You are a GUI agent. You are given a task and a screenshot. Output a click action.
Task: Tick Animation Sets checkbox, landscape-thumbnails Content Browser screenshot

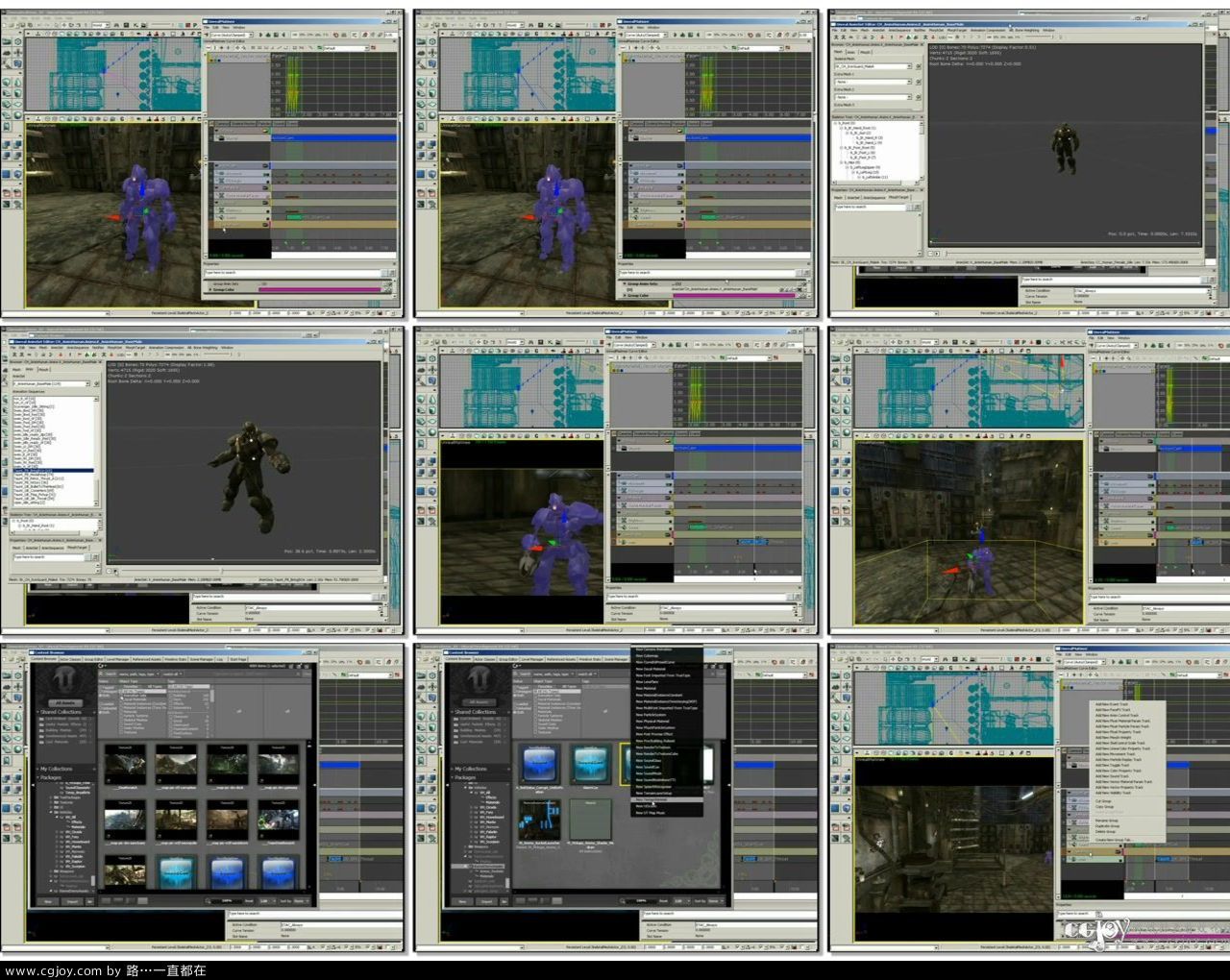pyautogui.click(x=121, y=696)
